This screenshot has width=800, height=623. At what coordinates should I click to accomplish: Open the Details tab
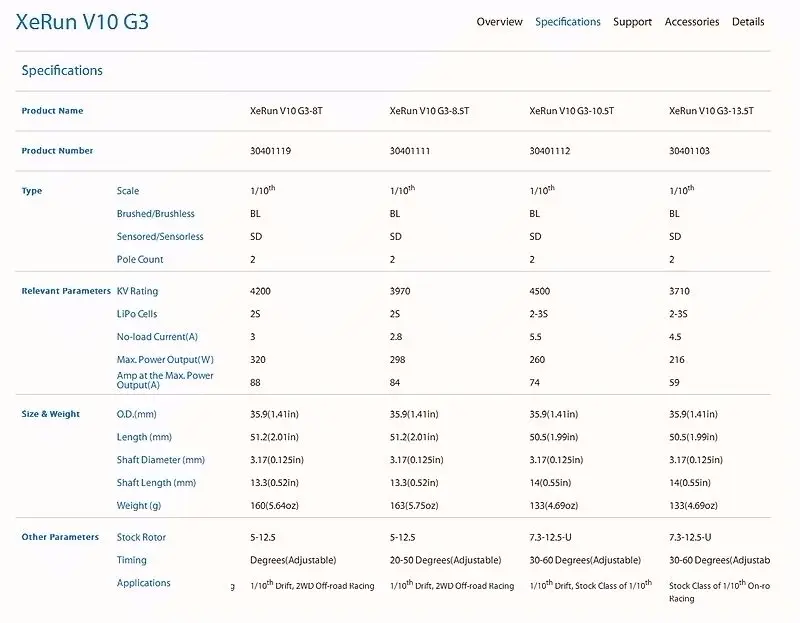click(748, 22)
